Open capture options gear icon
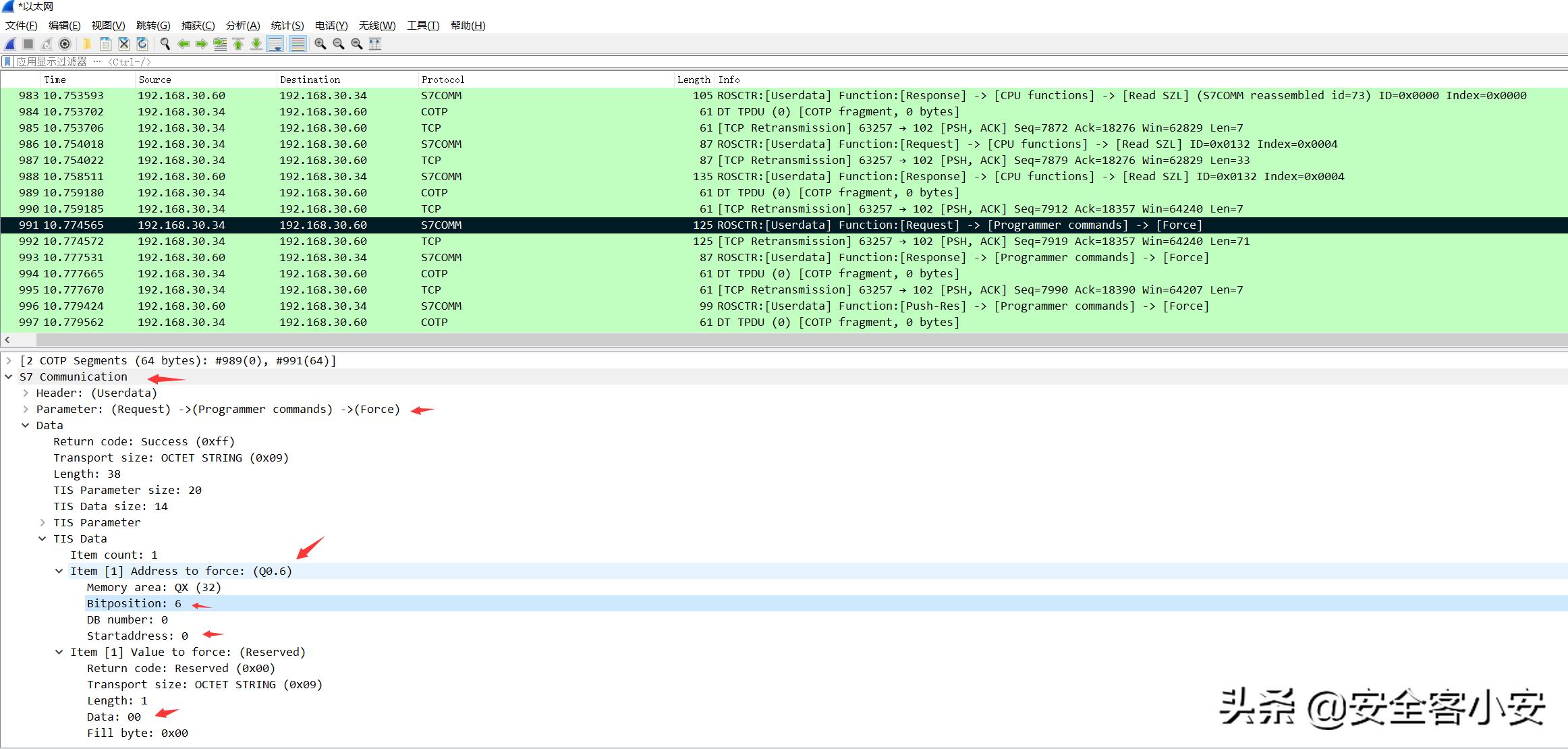 click(x=65, y=44)
